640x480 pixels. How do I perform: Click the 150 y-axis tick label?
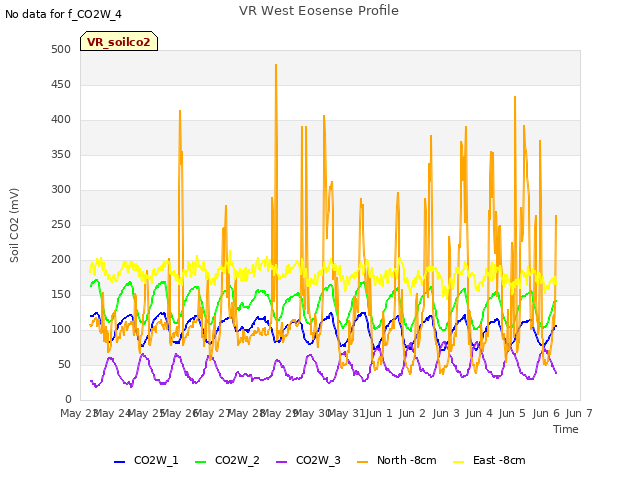click(x=61, y=295)
